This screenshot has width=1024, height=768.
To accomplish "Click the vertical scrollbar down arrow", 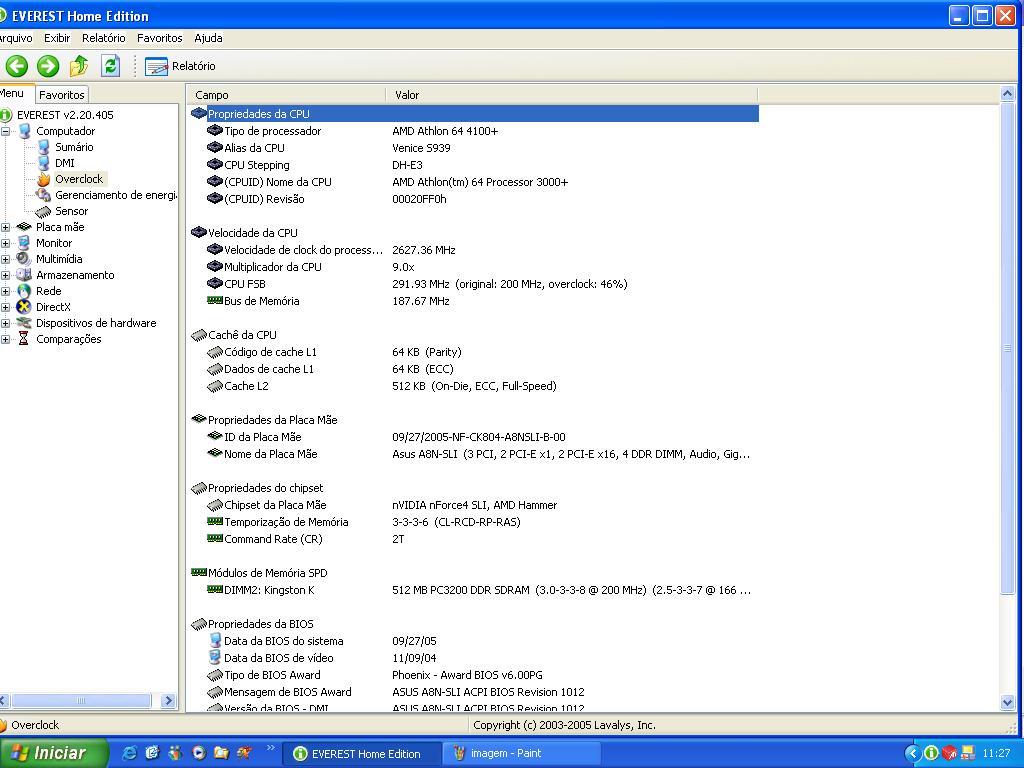I will [1007, 702].
